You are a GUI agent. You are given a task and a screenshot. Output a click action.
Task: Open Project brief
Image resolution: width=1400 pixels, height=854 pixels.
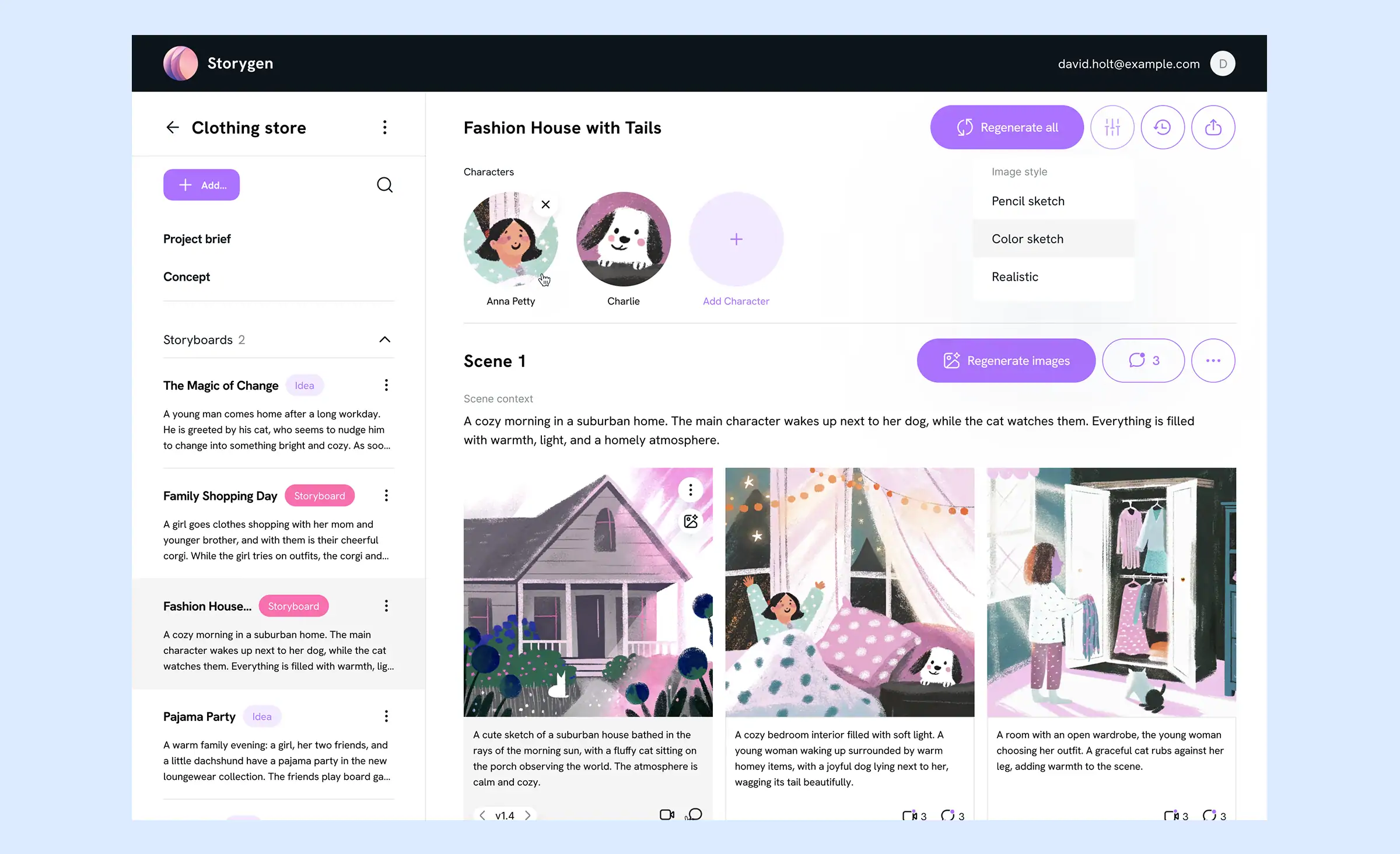pyautogui.click(x=197, y=239)
